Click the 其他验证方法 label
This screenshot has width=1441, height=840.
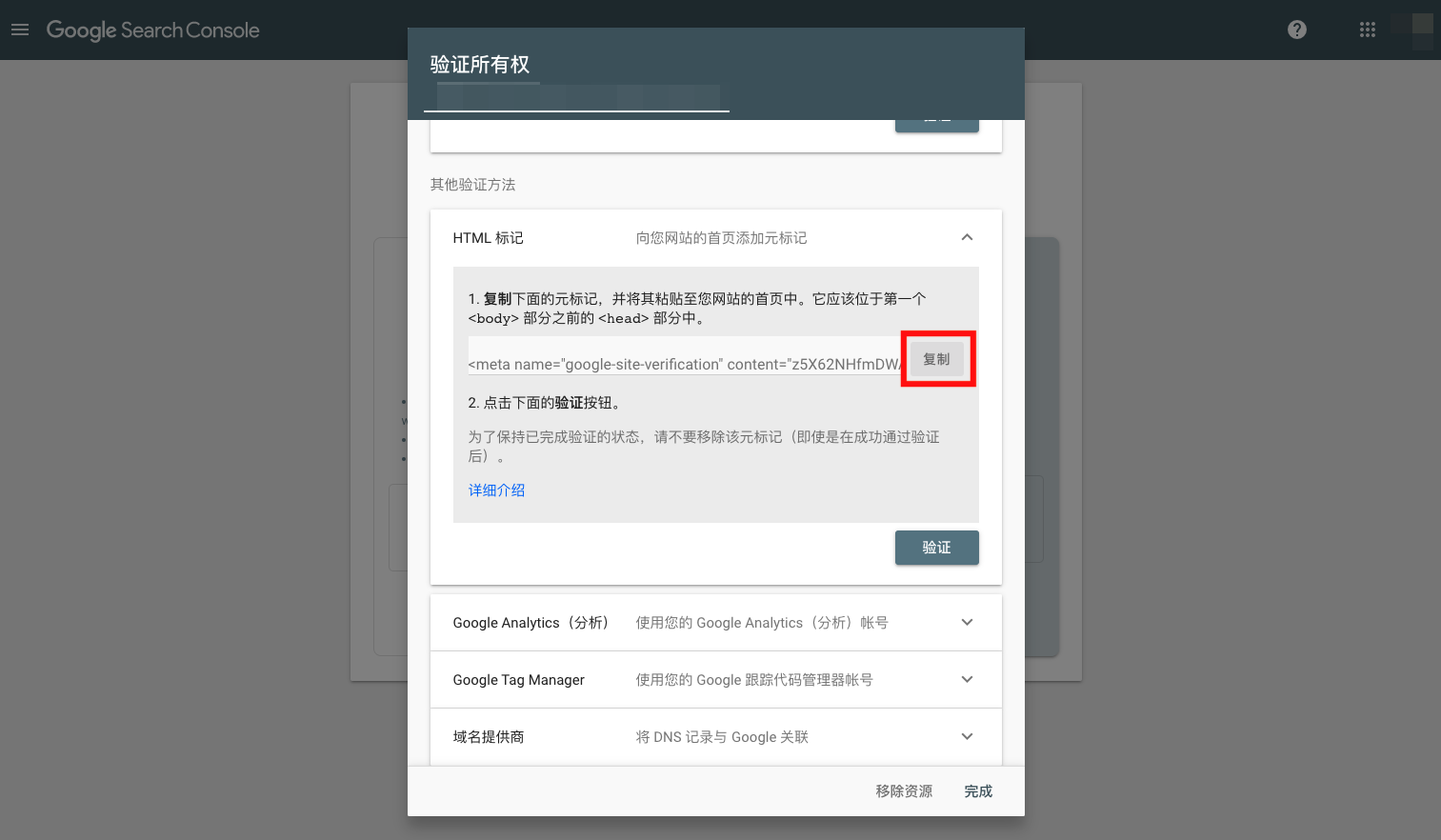pyautogui.click(x=472, y=185)
